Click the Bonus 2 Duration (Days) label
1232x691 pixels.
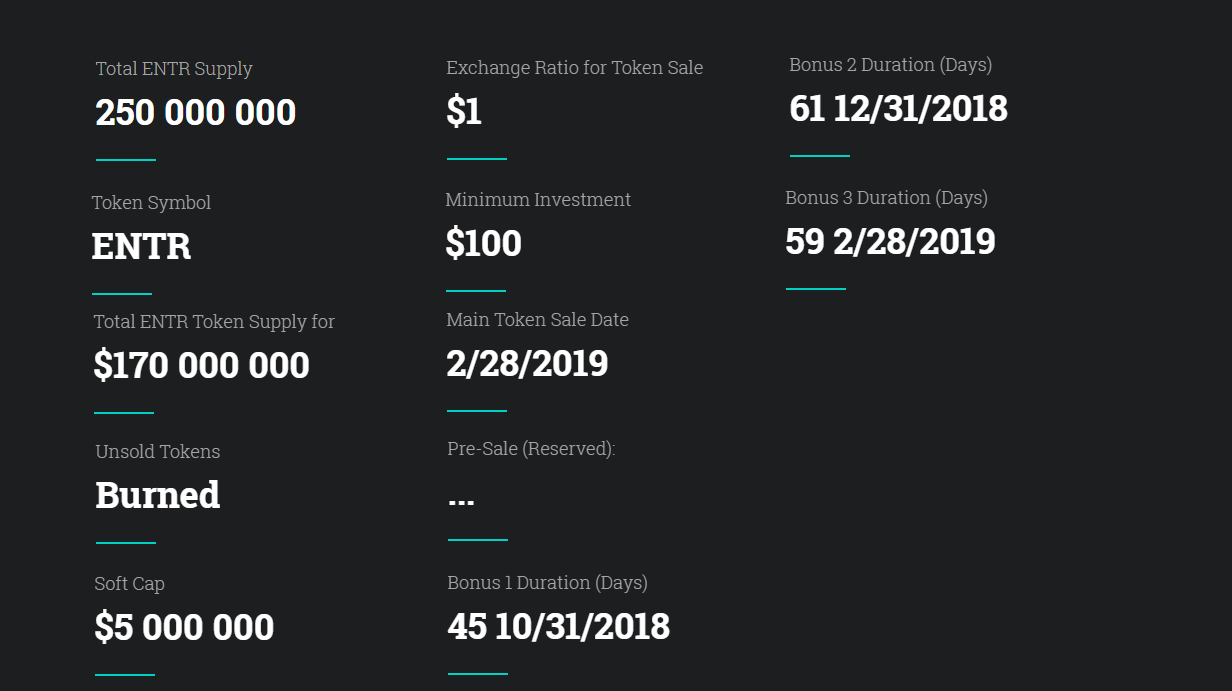tap(890, 65)
